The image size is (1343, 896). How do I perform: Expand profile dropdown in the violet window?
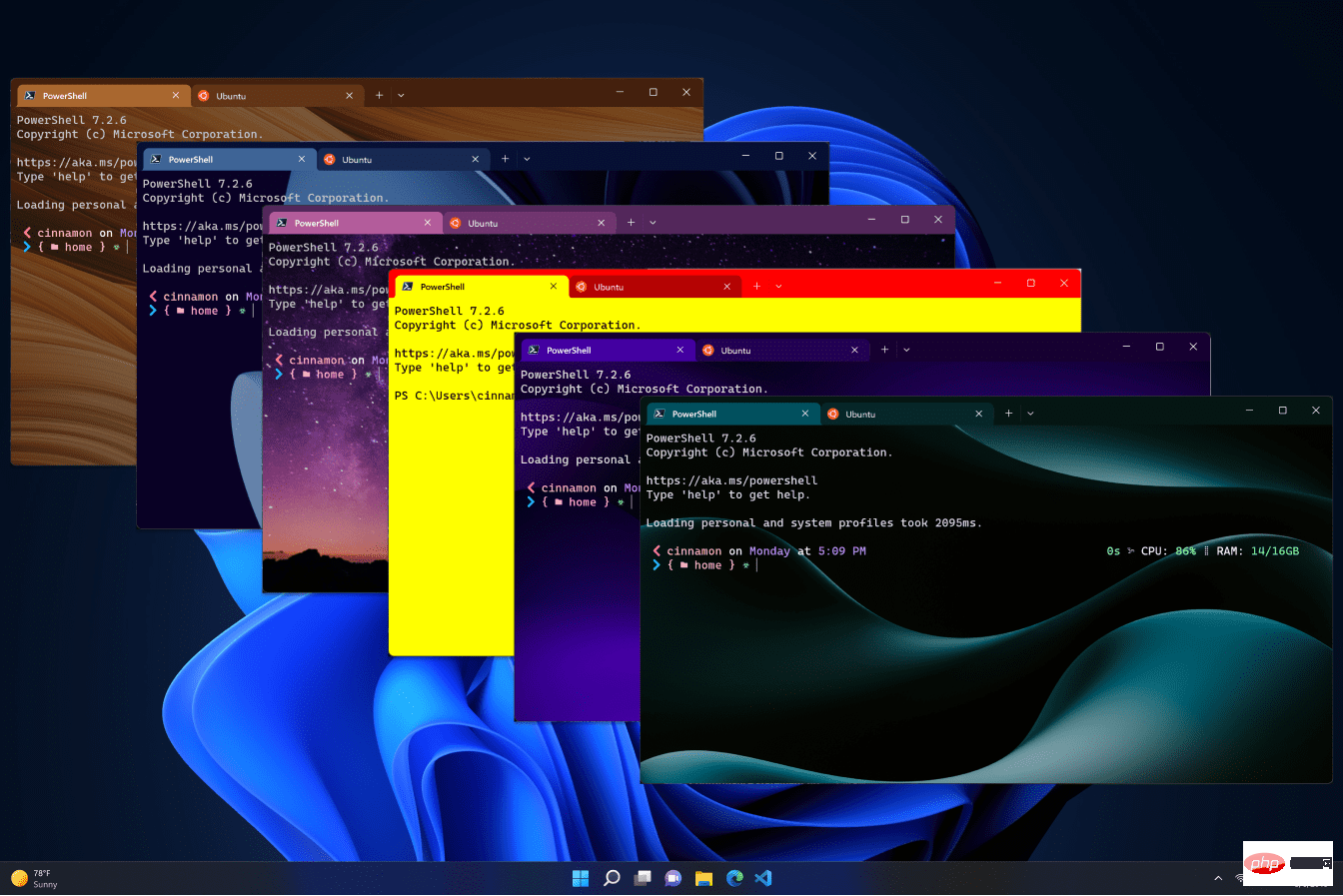click(906, 350)
